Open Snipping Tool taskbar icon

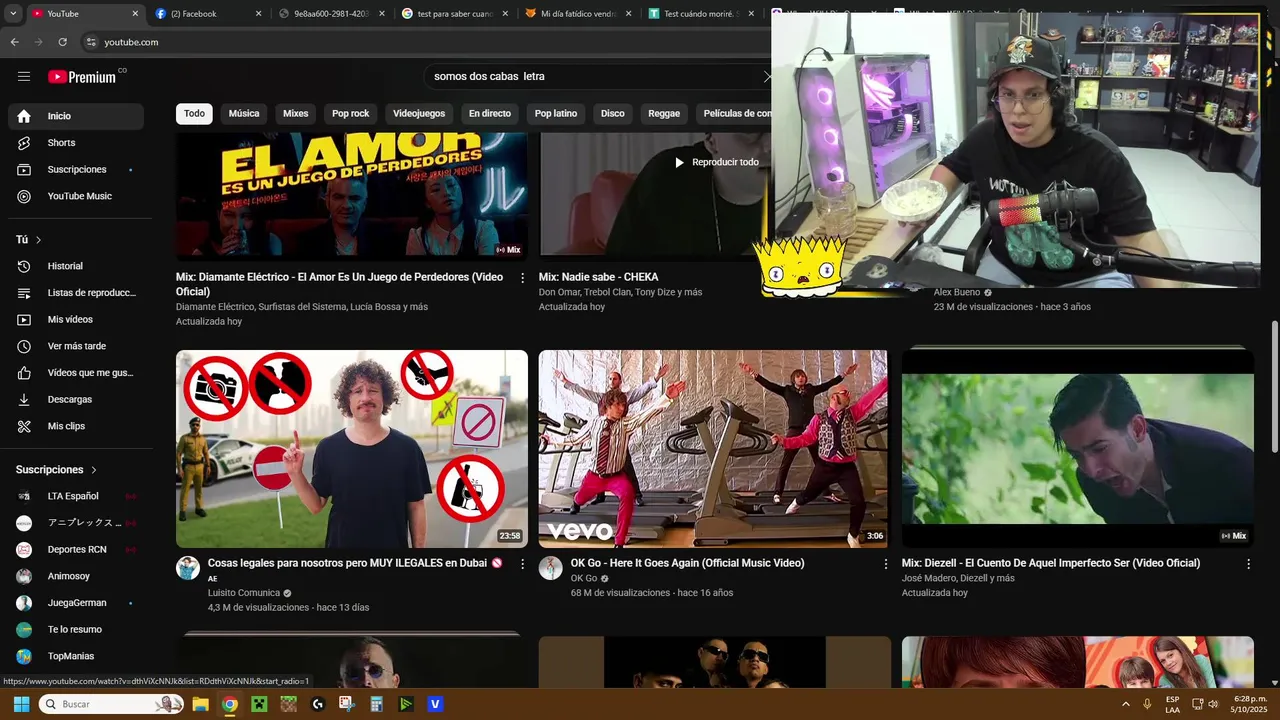tap(347, 704)
